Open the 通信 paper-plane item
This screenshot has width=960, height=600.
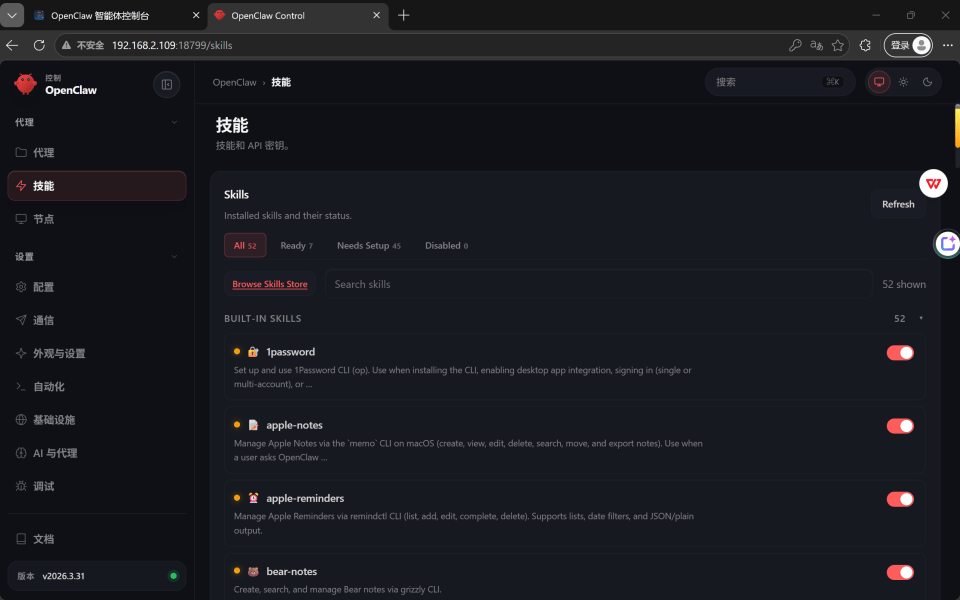coord(97,320)
